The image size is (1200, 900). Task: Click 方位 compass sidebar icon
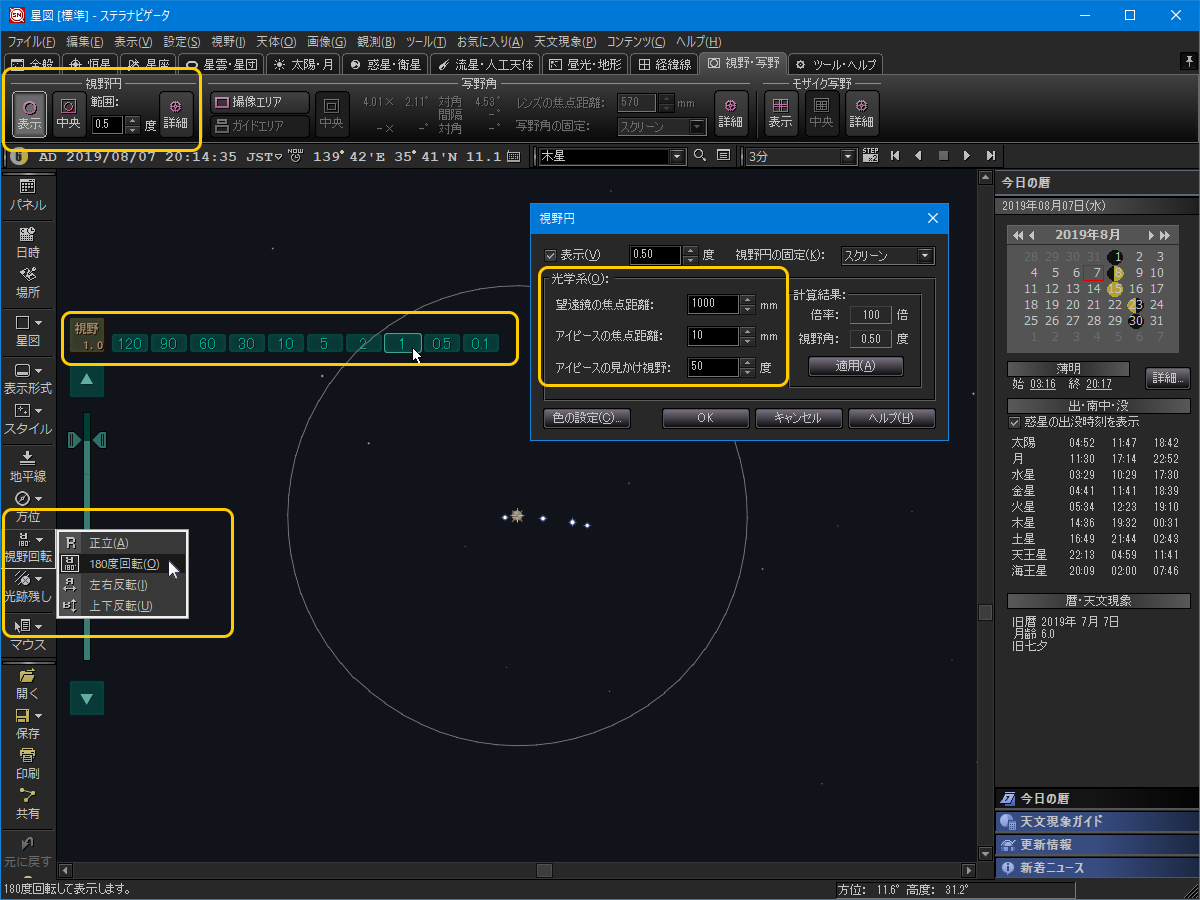27,507
